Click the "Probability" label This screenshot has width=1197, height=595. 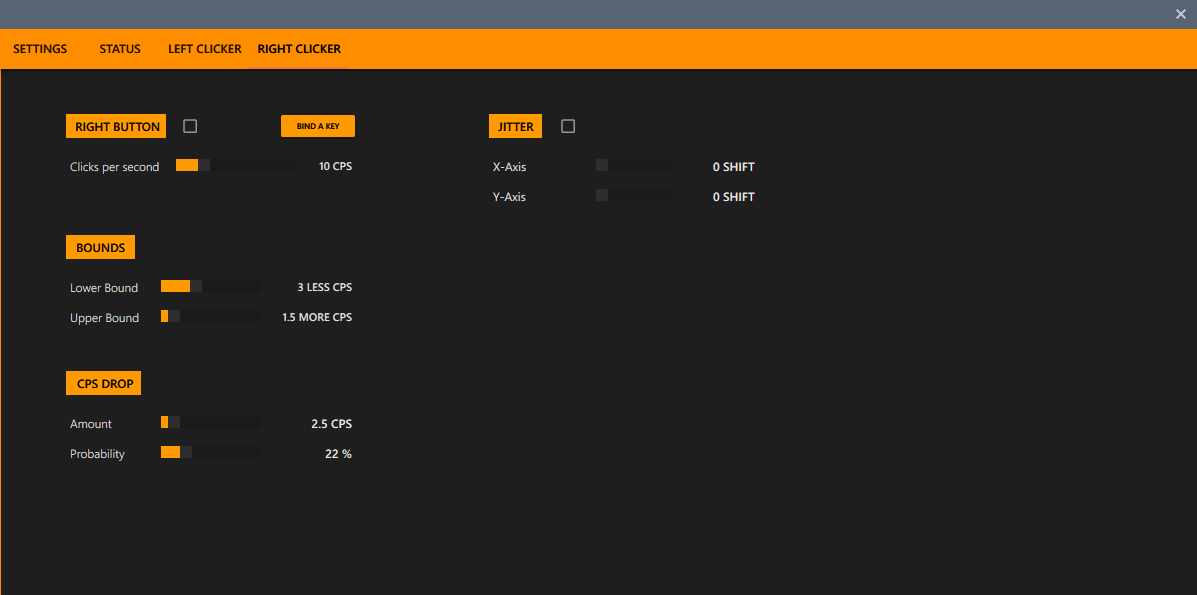point(97,454)
